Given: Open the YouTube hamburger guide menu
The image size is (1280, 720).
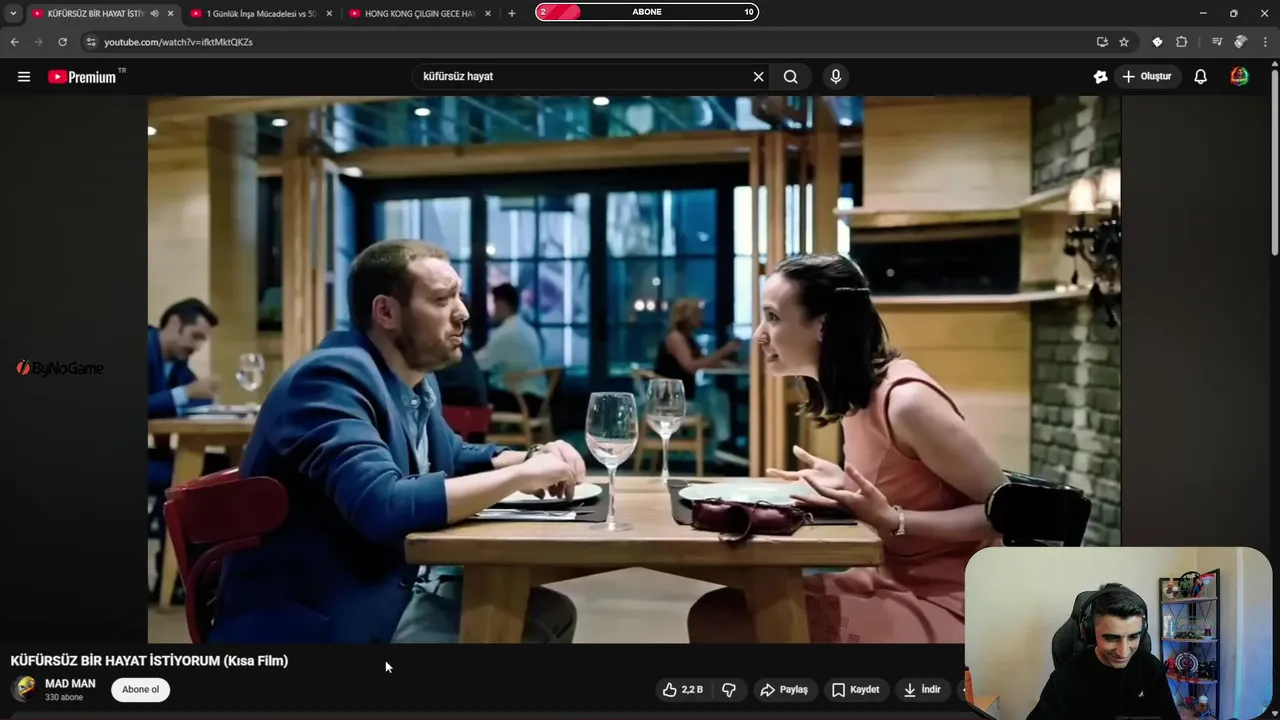Looking at the screenshot, I should 24,77.
